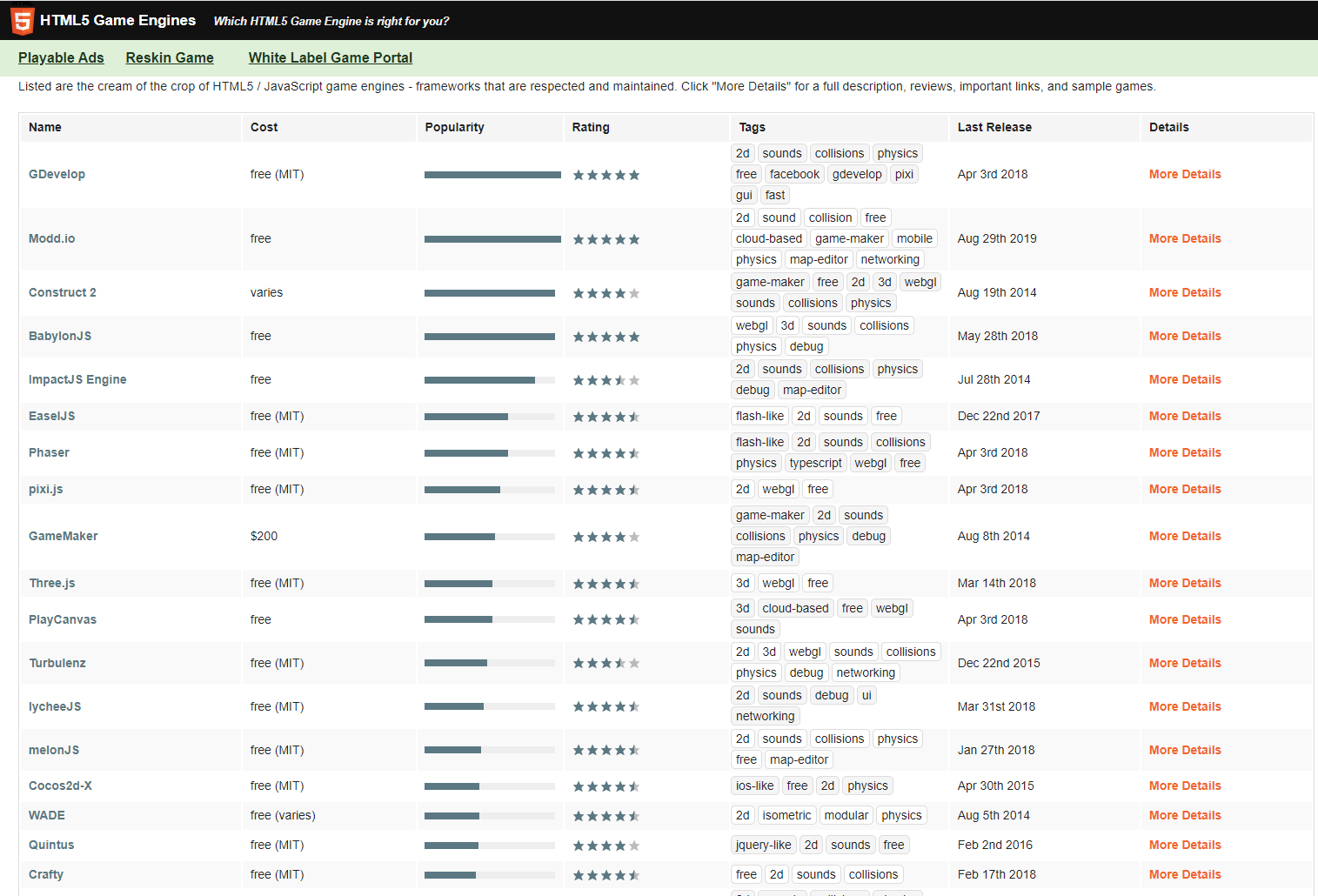Open the Construct 2 engine name
Screen dimensions: 1318x896
pos(63,292)
